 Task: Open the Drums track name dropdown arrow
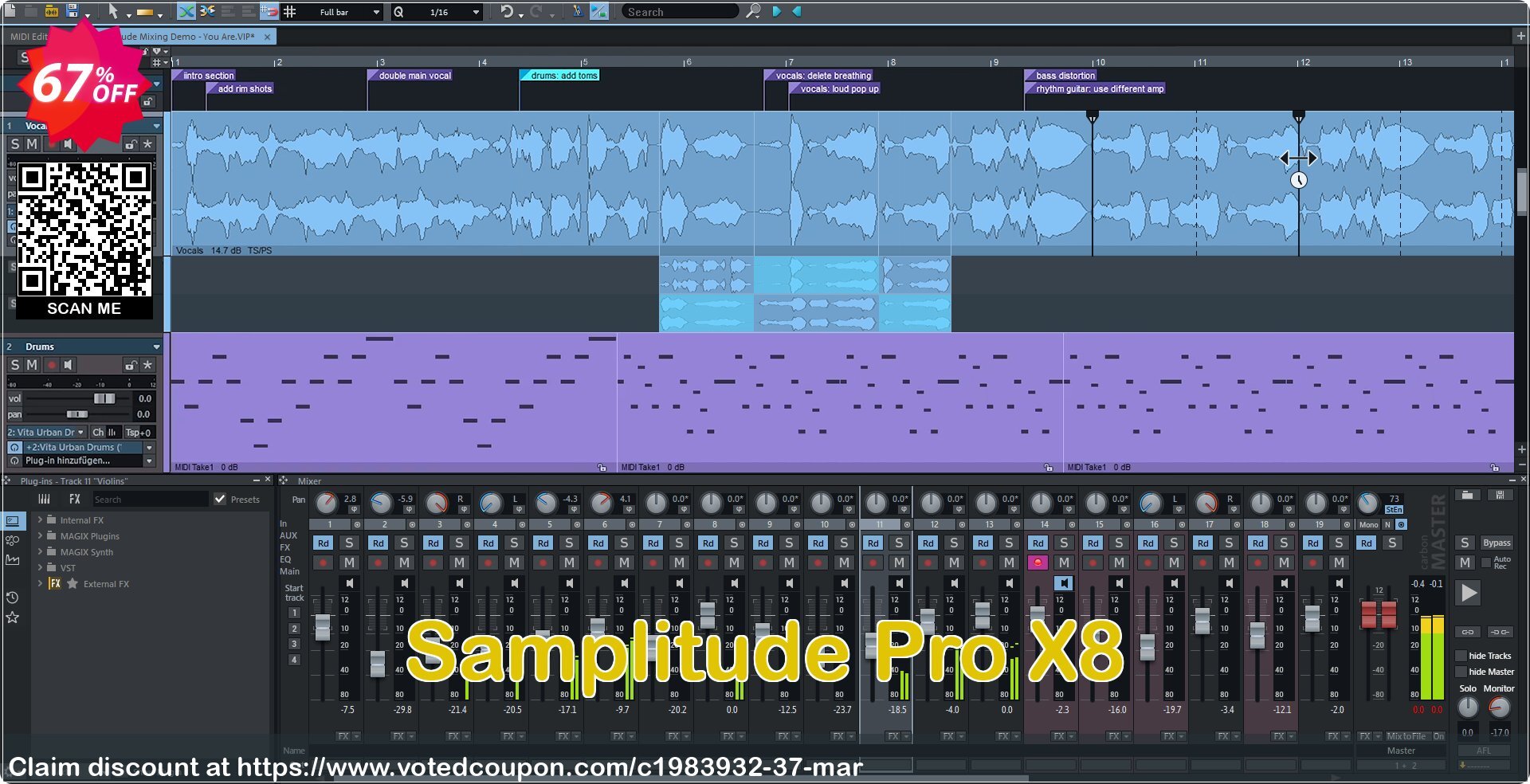pyautogui.click(x=156, y=347)
